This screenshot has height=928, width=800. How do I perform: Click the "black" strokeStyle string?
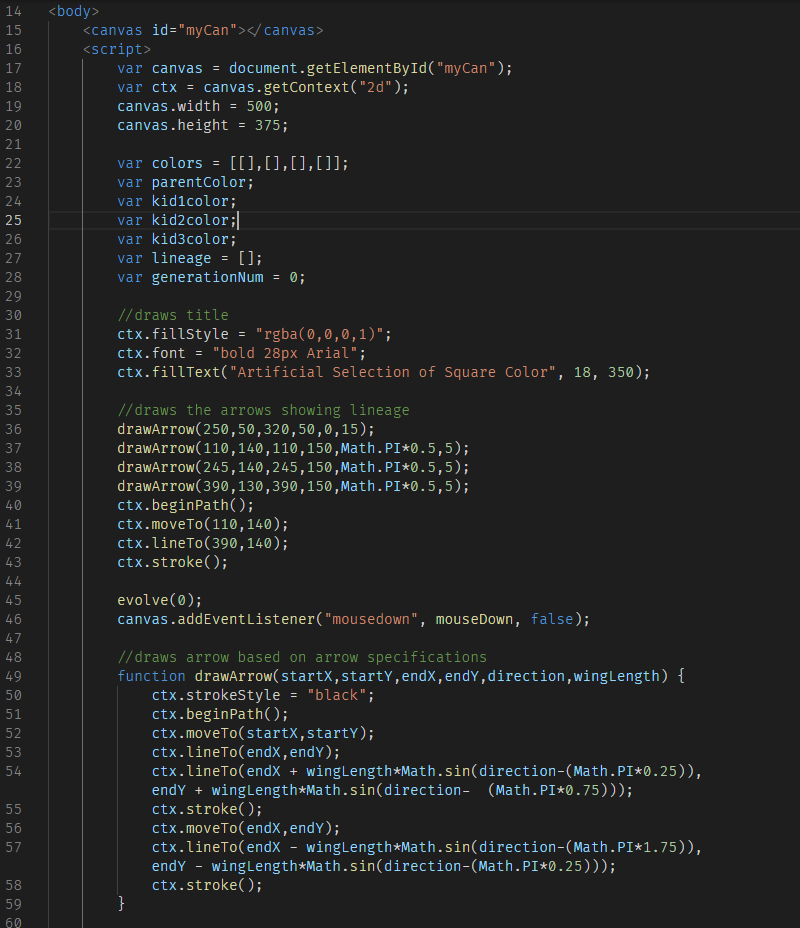(x=336, y=695)
